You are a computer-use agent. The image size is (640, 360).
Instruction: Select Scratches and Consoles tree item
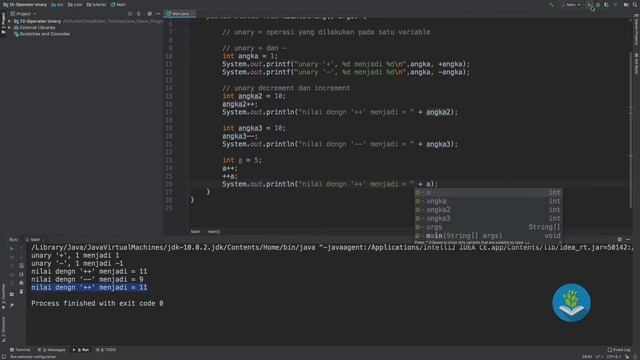tap(42, 34)
